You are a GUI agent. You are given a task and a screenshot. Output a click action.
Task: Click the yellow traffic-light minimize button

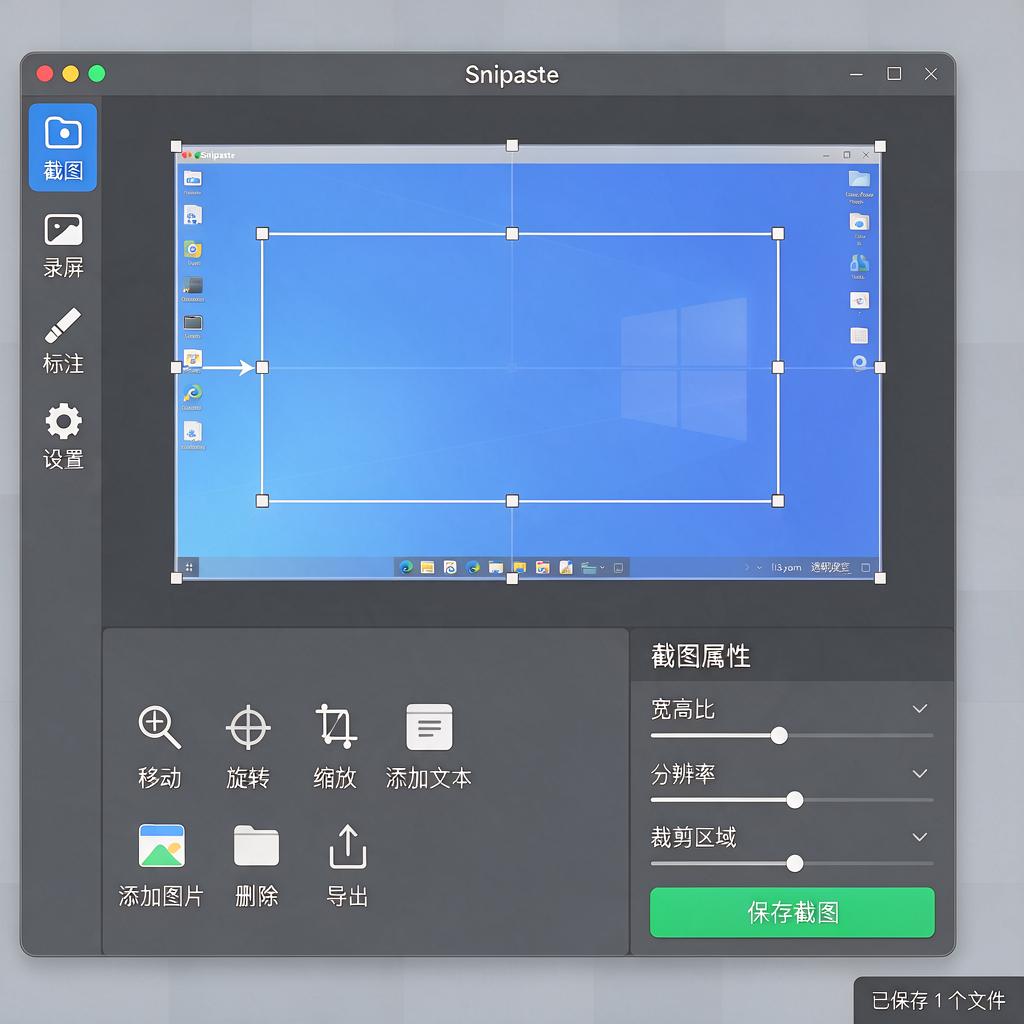tap(71, 74)
